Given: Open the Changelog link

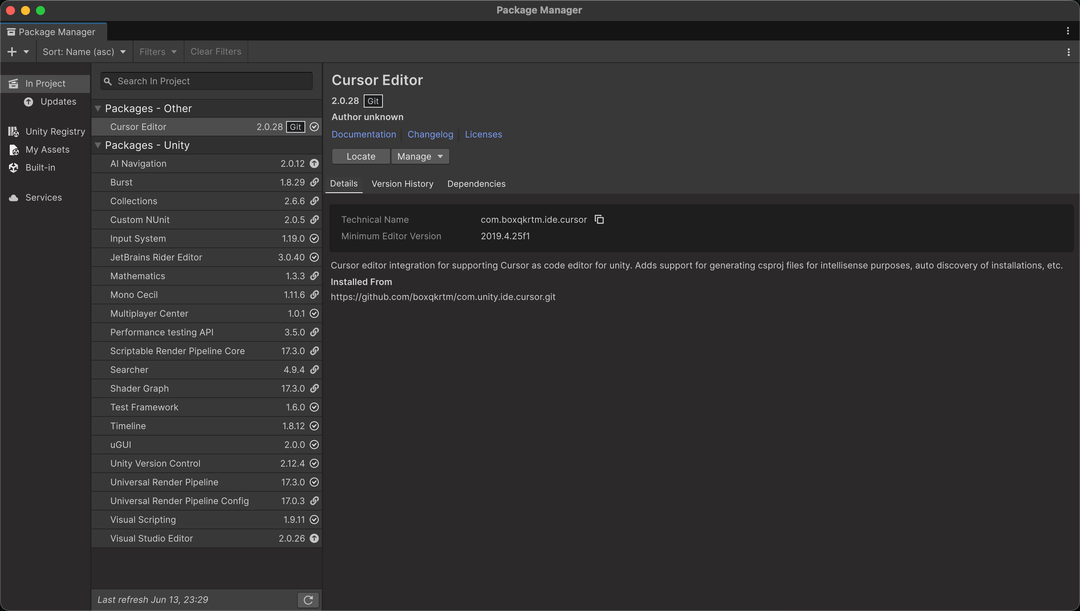Looking at the screenshot, I should click(x=430, y=134).
